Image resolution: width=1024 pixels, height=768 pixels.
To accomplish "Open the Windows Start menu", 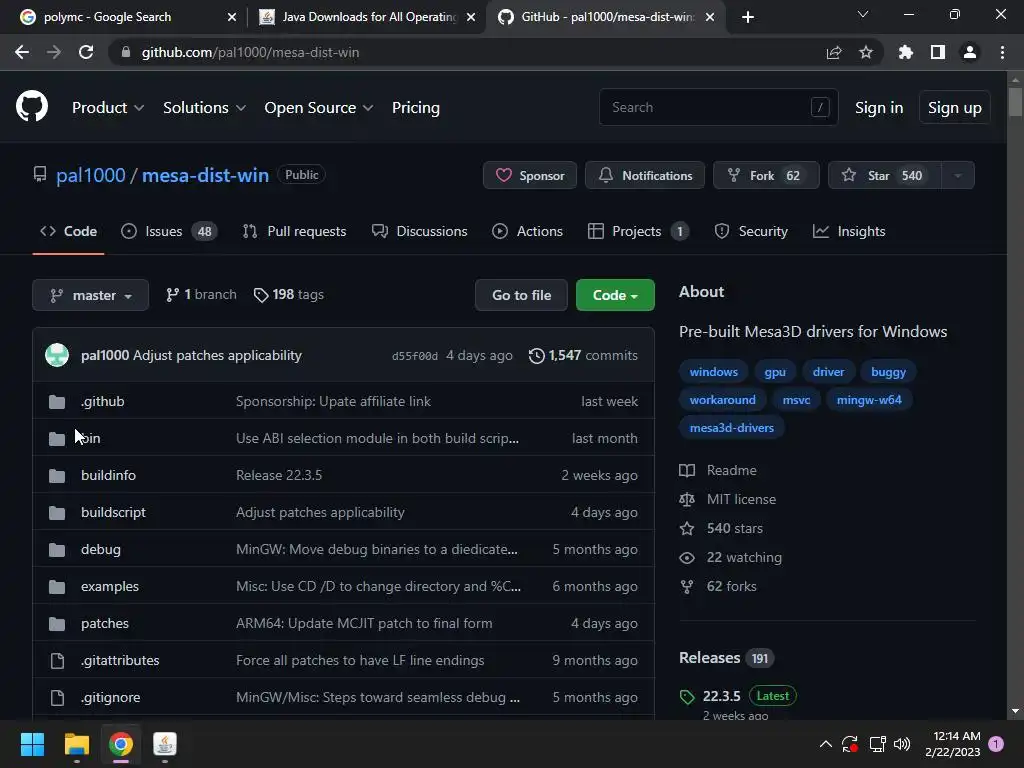I will pyautogui.click(x=32, y=744).
